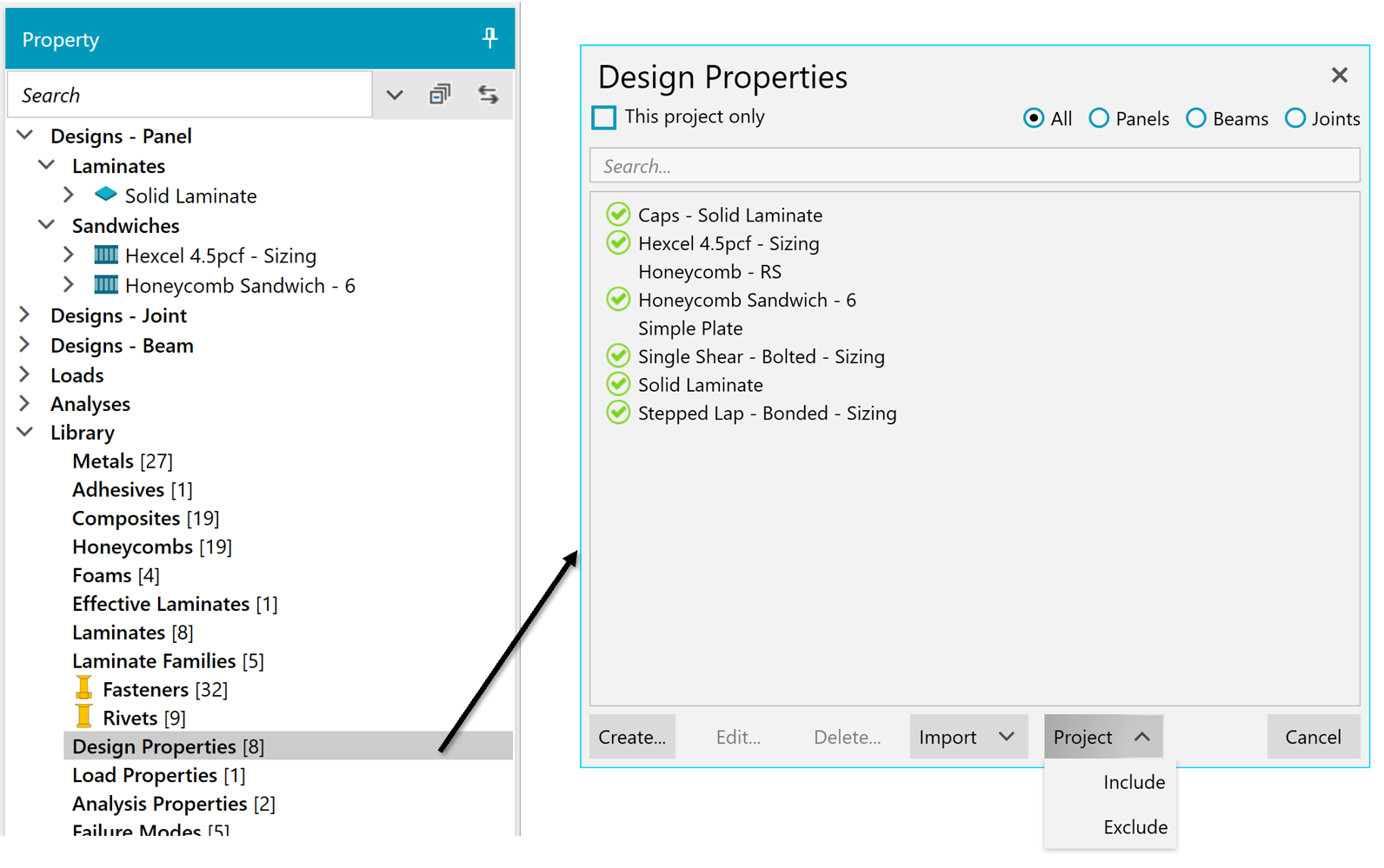Collapse the Library node
Screen dimensions: 1384x868
[26, 432]
